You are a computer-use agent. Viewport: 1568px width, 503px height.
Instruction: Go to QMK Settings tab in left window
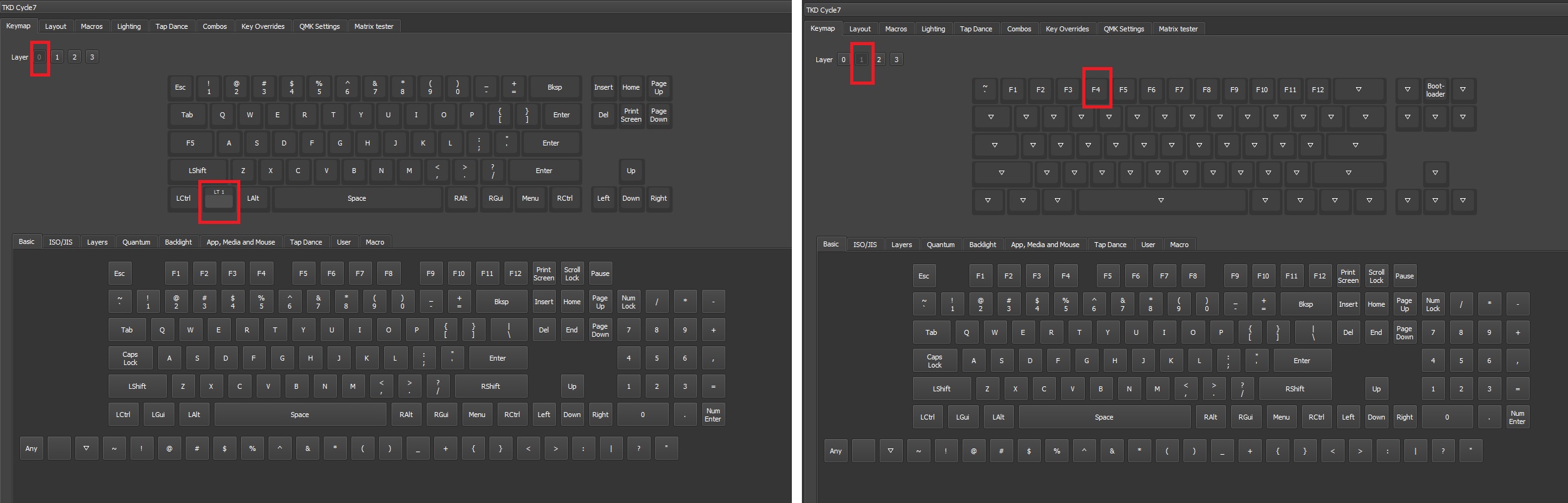click(319, 26)
